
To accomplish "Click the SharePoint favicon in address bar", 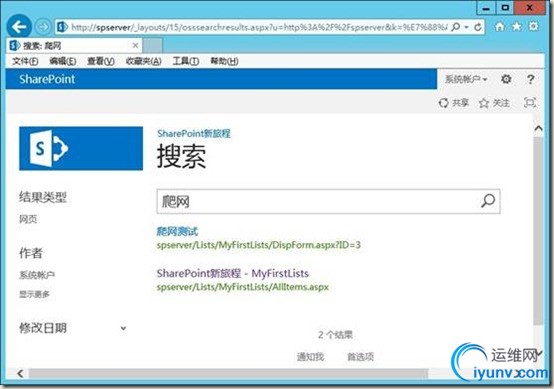I will coord(63,27).
